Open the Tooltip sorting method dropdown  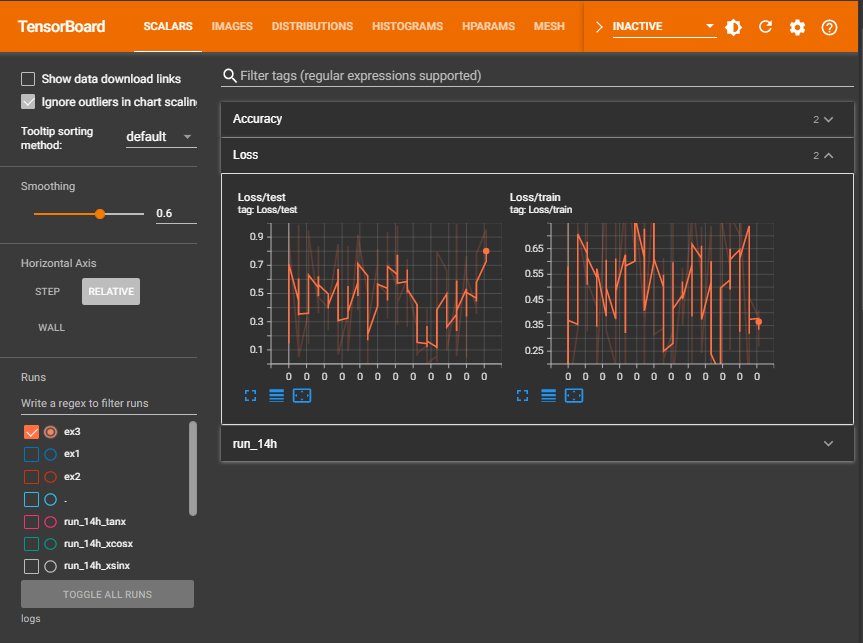click(x=161, y=137)
